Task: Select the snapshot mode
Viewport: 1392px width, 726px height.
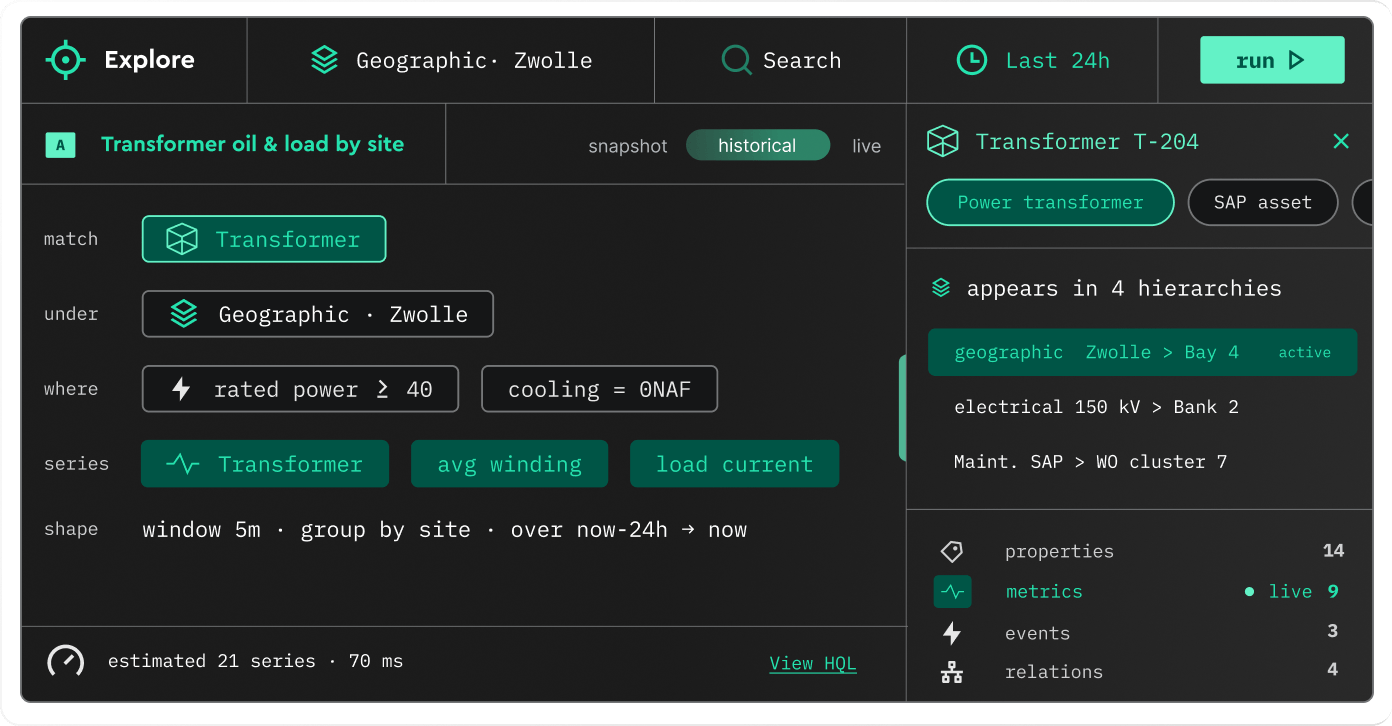Action: [x=627, y=146]
